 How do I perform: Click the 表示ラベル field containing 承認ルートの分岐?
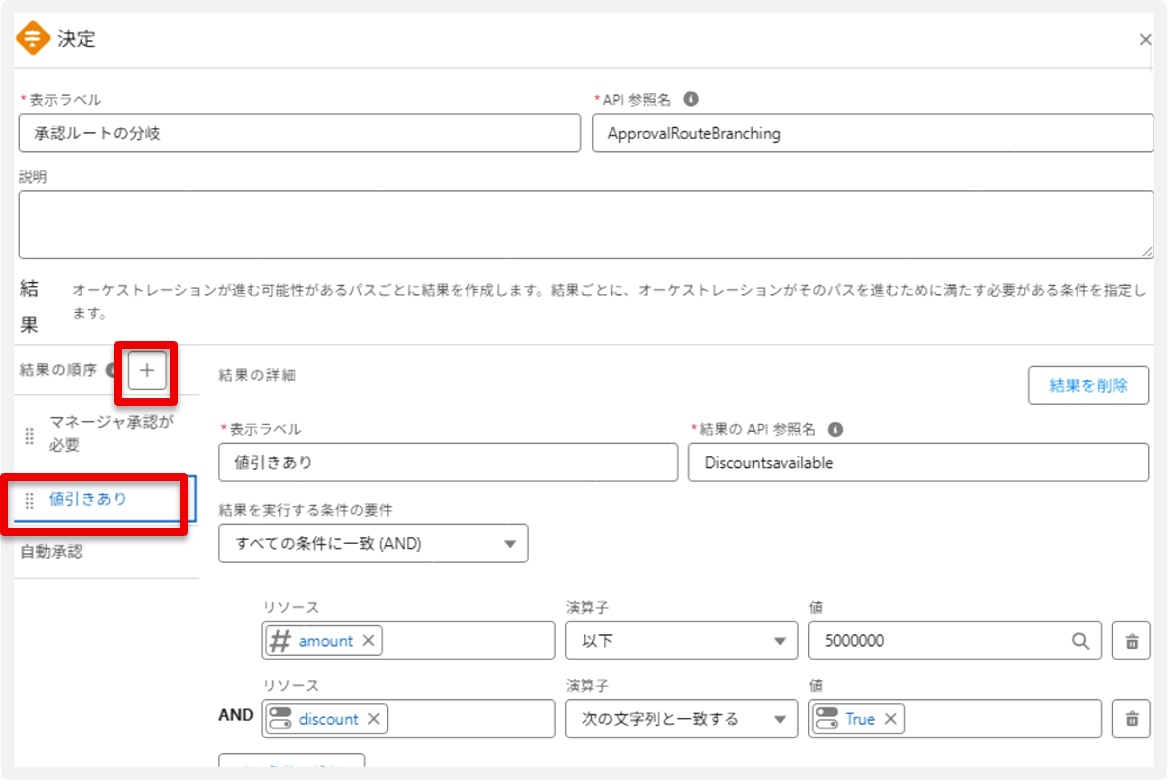299,133
